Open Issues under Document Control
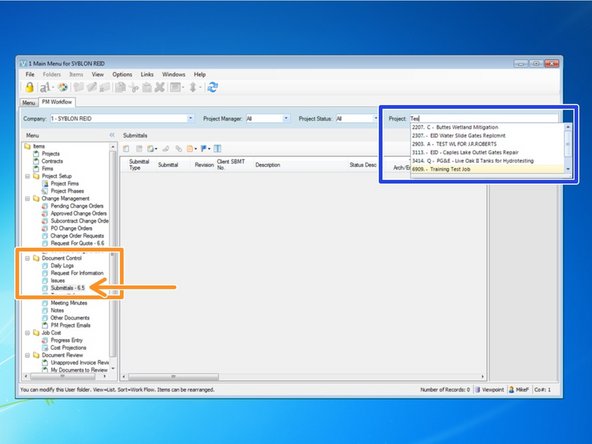The height and width of the screenshot is (444, 592). coord(58,281)
